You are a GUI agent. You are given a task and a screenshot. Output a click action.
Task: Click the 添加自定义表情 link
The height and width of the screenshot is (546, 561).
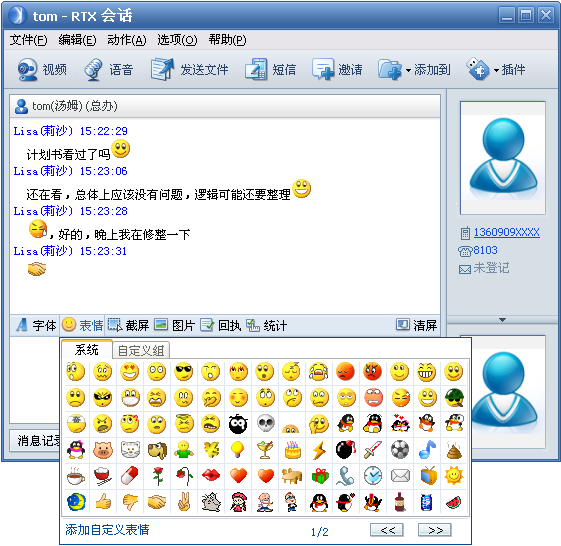tap(107, 530)
